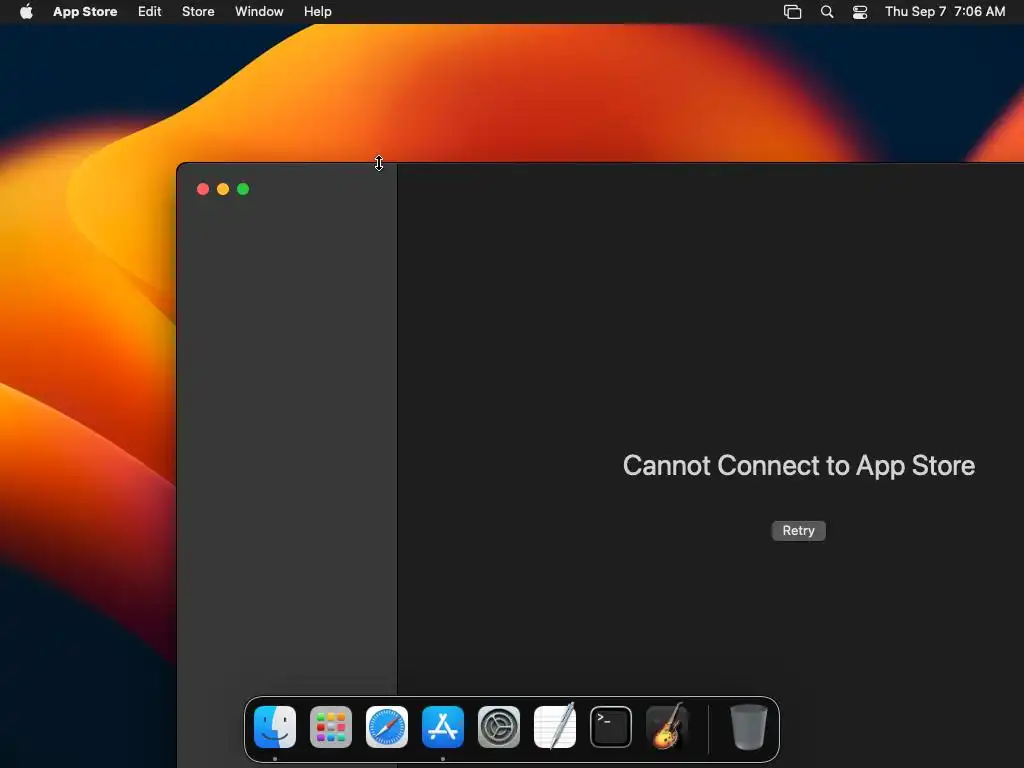The image size is (1024, 768).
Task: Open Spotlight search in the menu bar
Action: click(827, 11)
